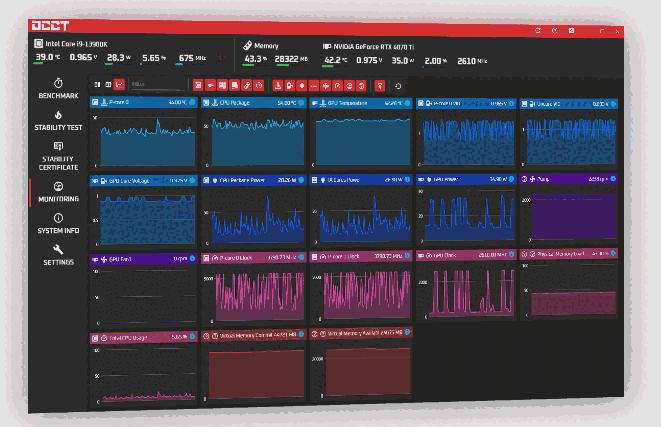This screenshot has height=427, width=661.
Task: Click the blue circle on Physical Memory Load card
Action: (x=613, y=253)
